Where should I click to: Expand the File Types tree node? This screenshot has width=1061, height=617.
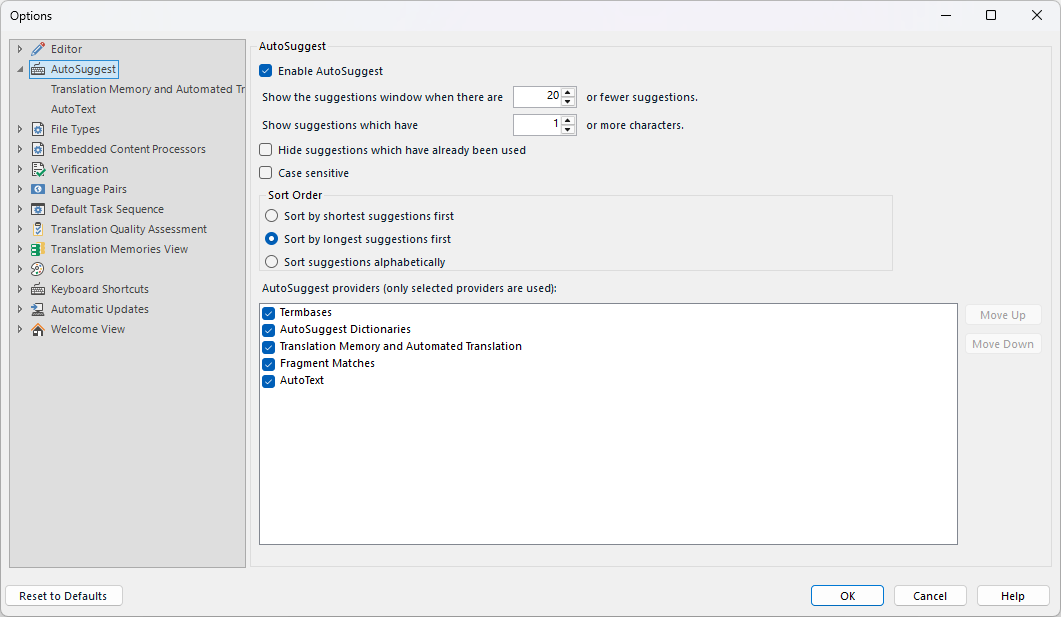(19, 128)
